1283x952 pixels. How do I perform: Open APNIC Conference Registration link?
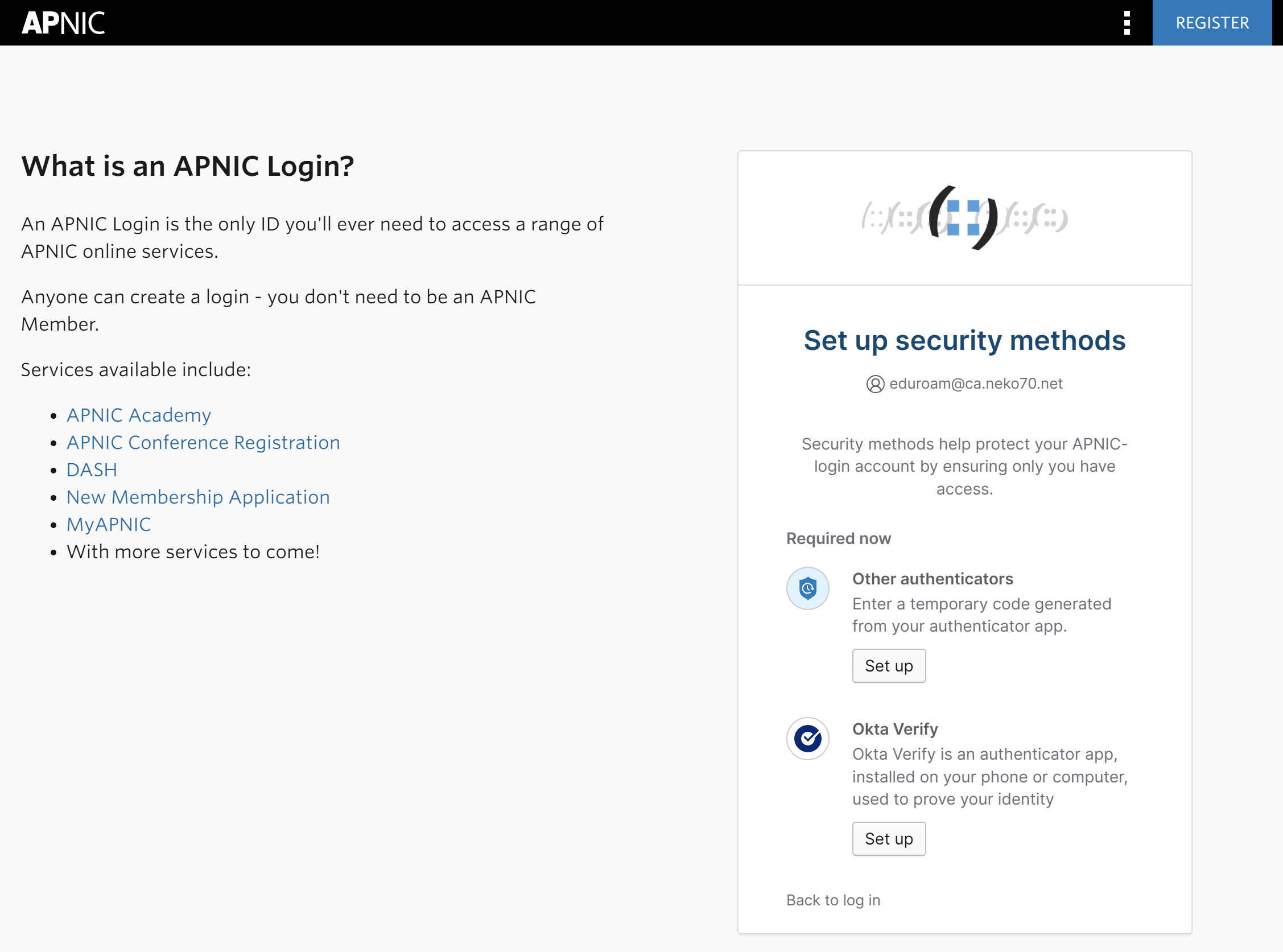(203, 442)
